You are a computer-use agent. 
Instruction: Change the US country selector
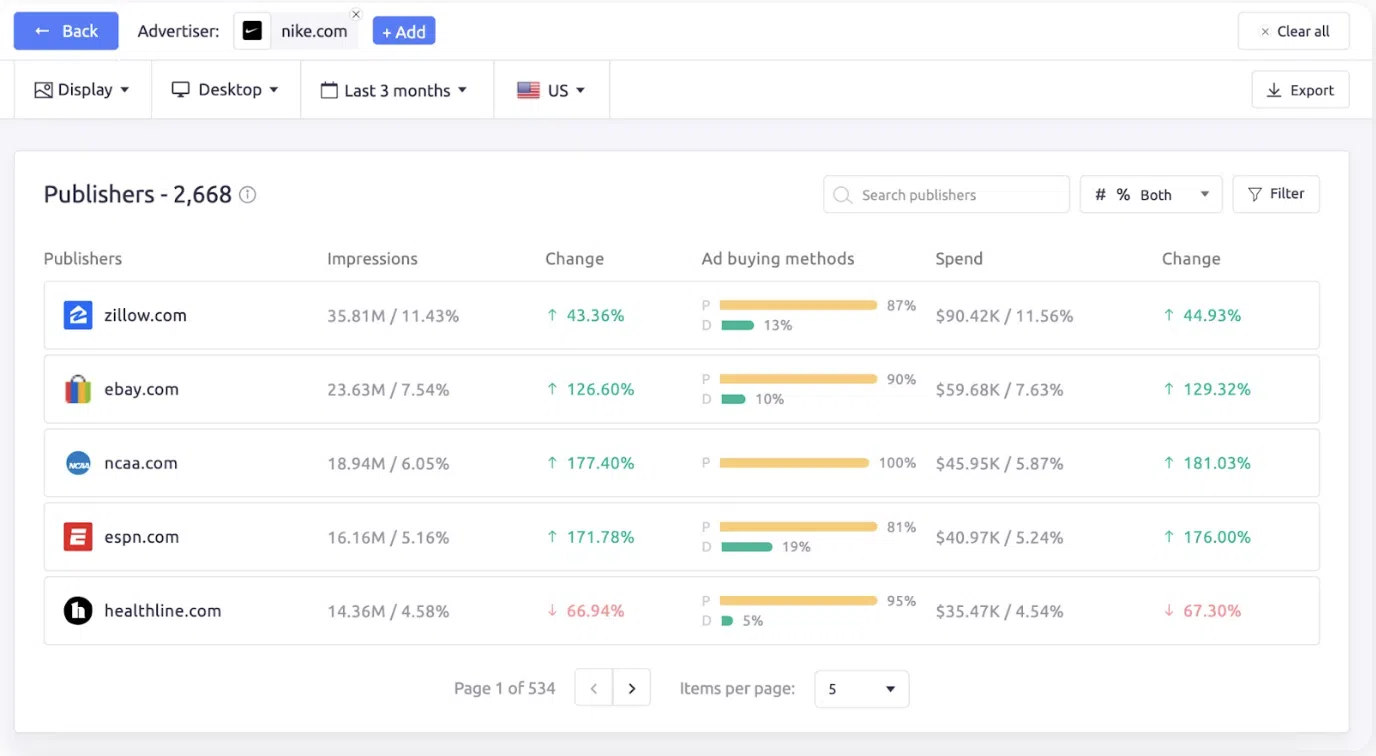(x=551, y=90)
